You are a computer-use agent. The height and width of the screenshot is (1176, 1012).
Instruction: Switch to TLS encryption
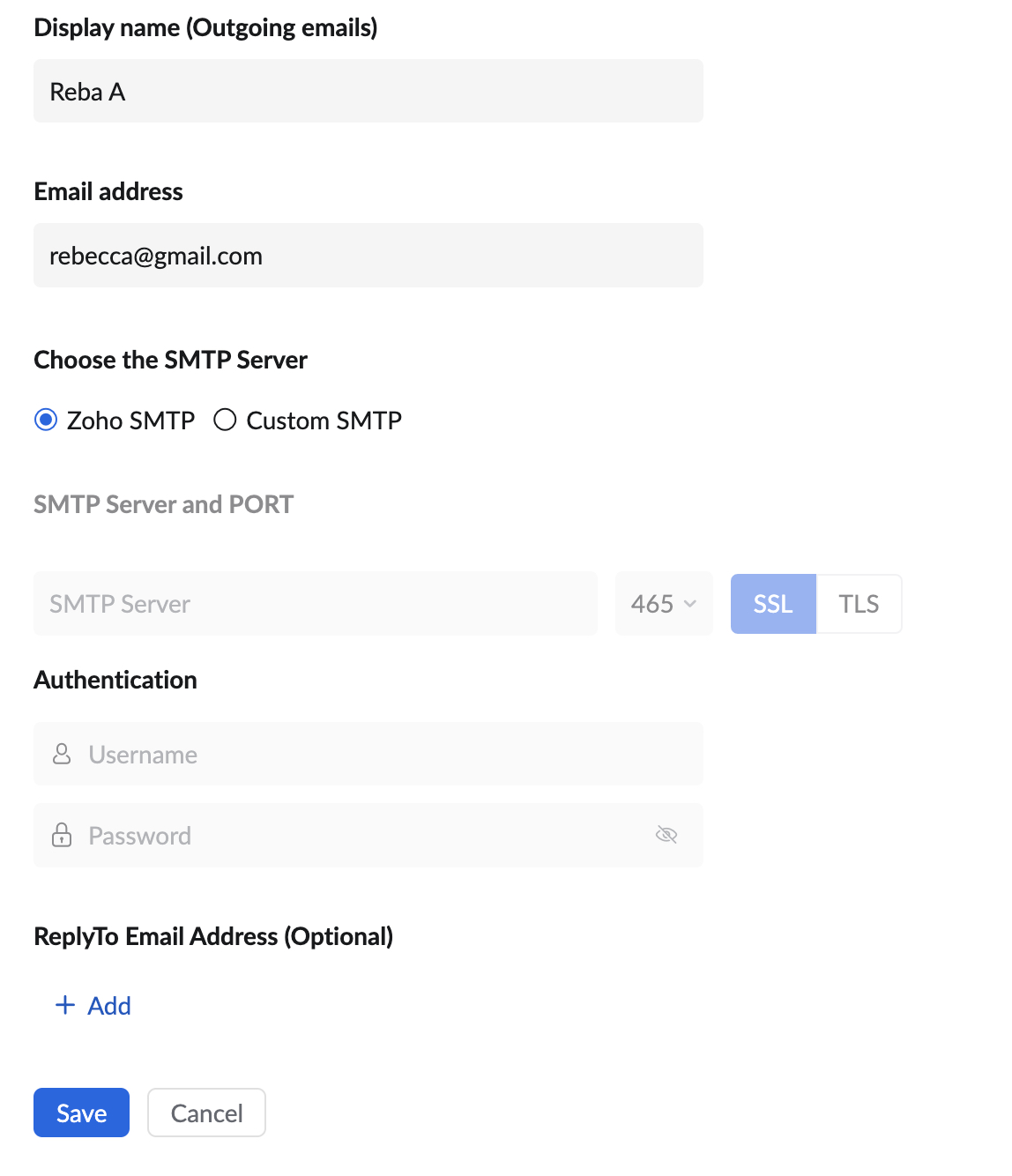coord(859,604)
